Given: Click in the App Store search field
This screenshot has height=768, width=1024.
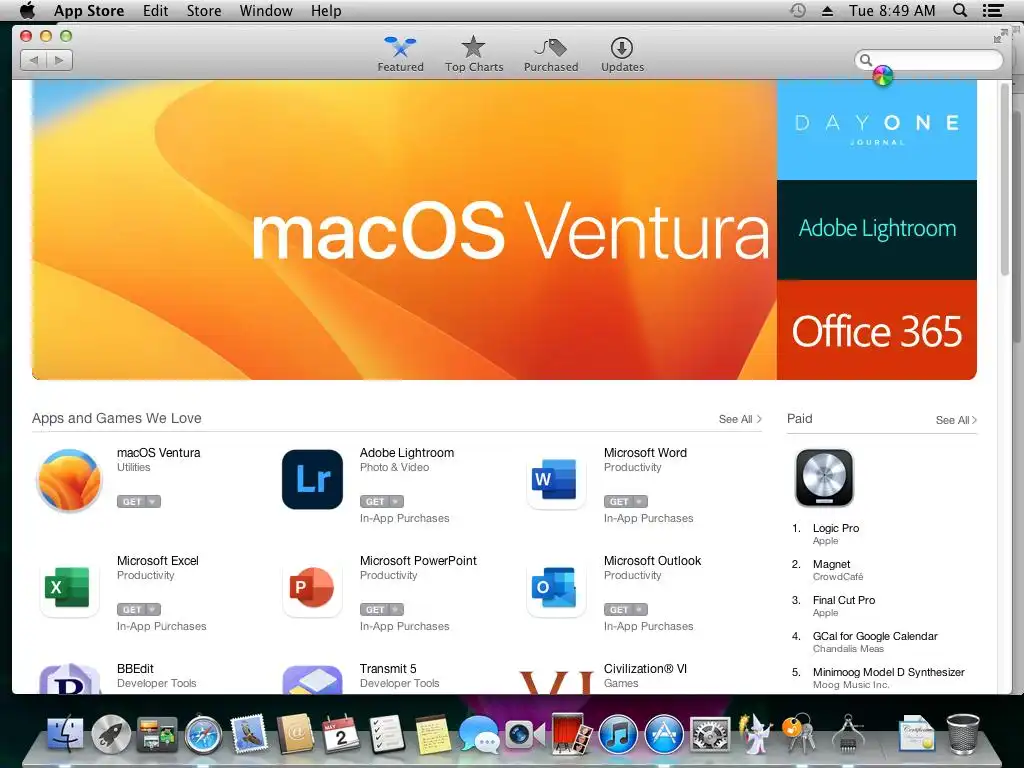Looking at the screenshot, I should (x=928, y=60).
